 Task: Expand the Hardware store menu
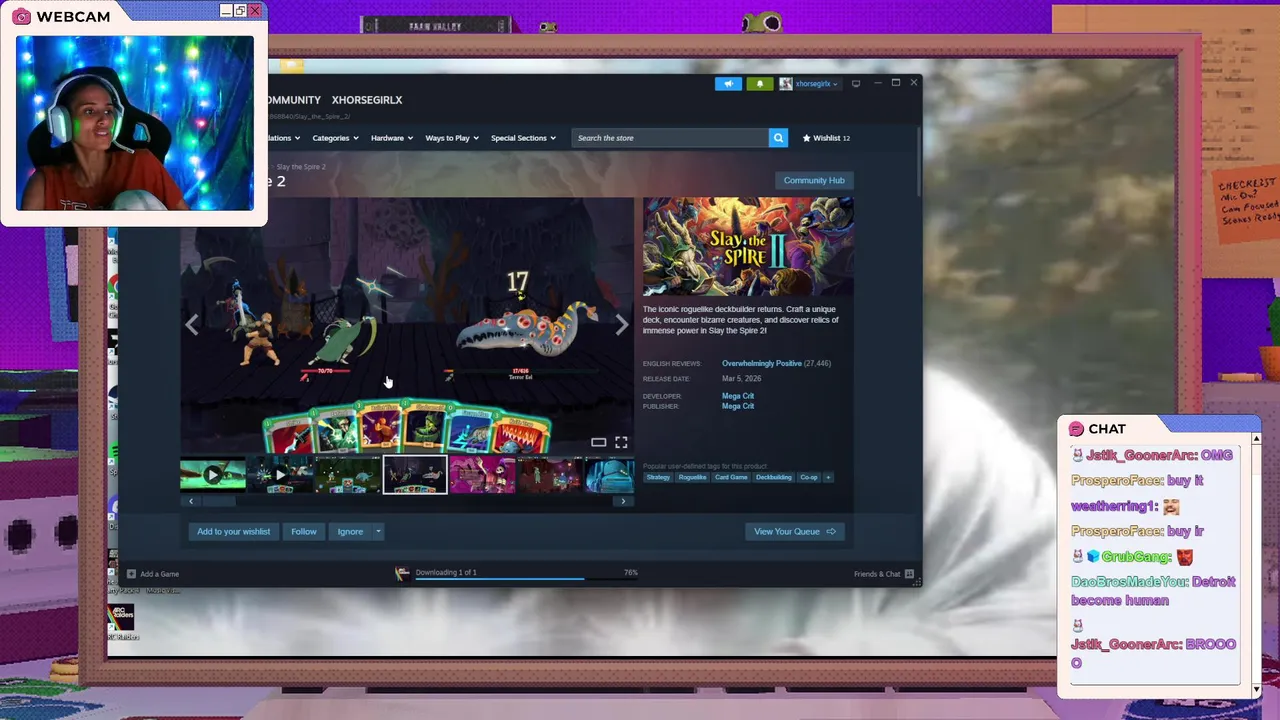392,138
